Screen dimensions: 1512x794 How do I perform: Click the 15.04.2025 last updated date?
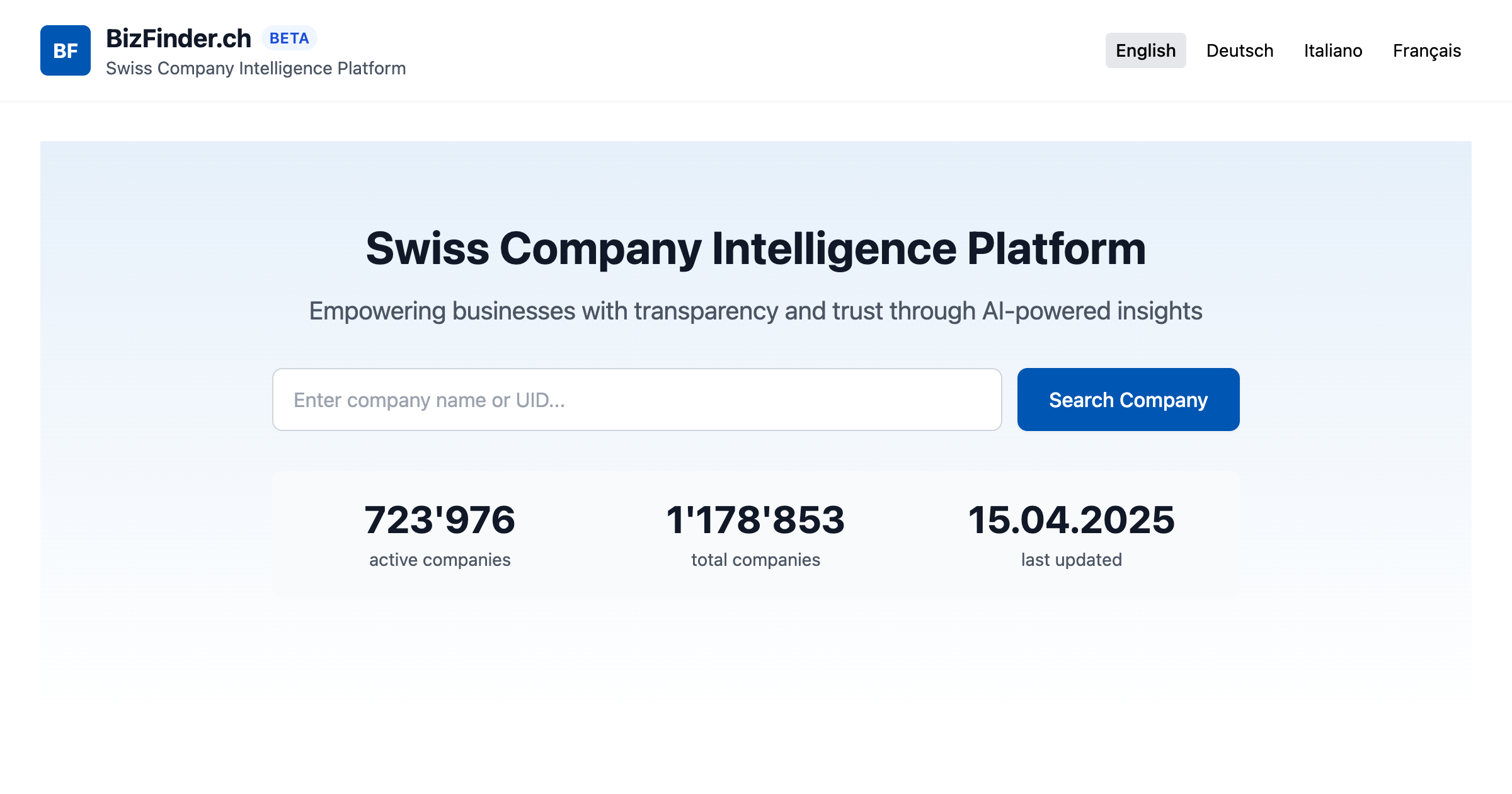coord(1072,519)
